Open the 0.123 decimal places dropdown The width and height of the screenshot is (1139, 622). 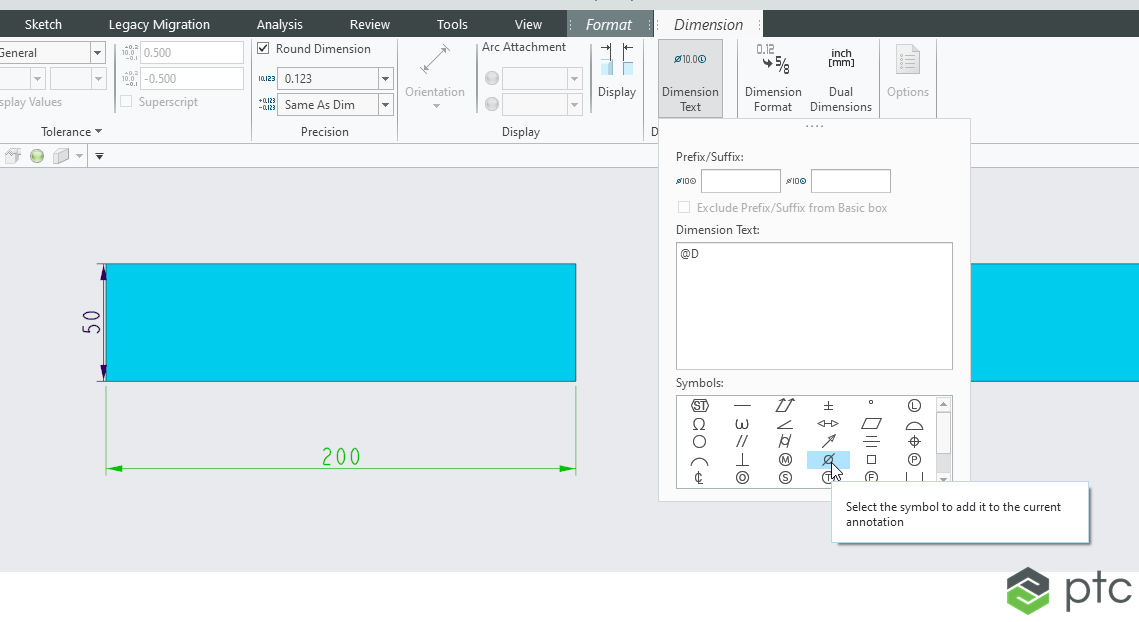click(x=385, y=79)
